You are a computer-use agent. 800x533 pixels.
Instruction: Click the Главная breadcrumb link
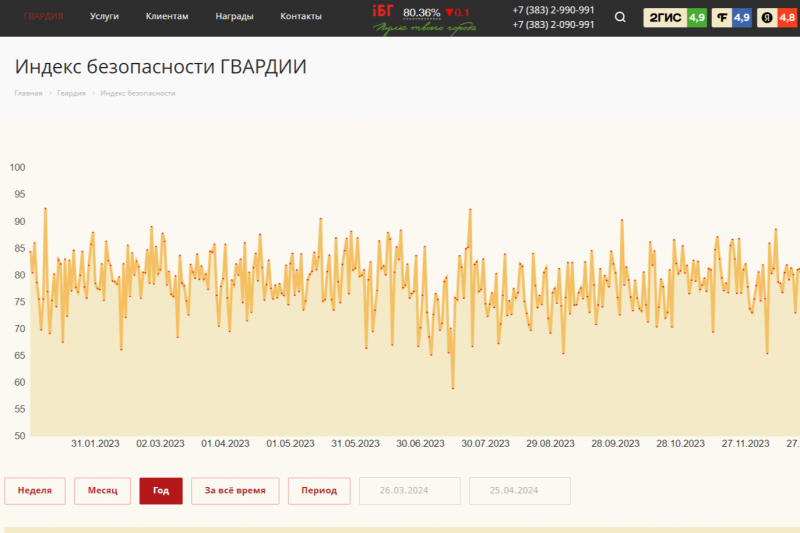coord(28,93)
